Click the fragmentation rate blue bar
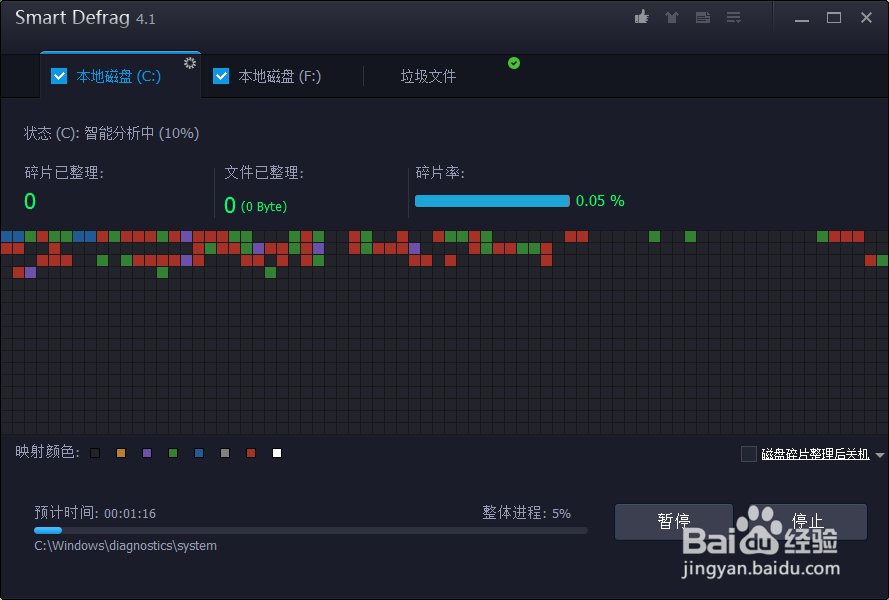 point(492,201)
